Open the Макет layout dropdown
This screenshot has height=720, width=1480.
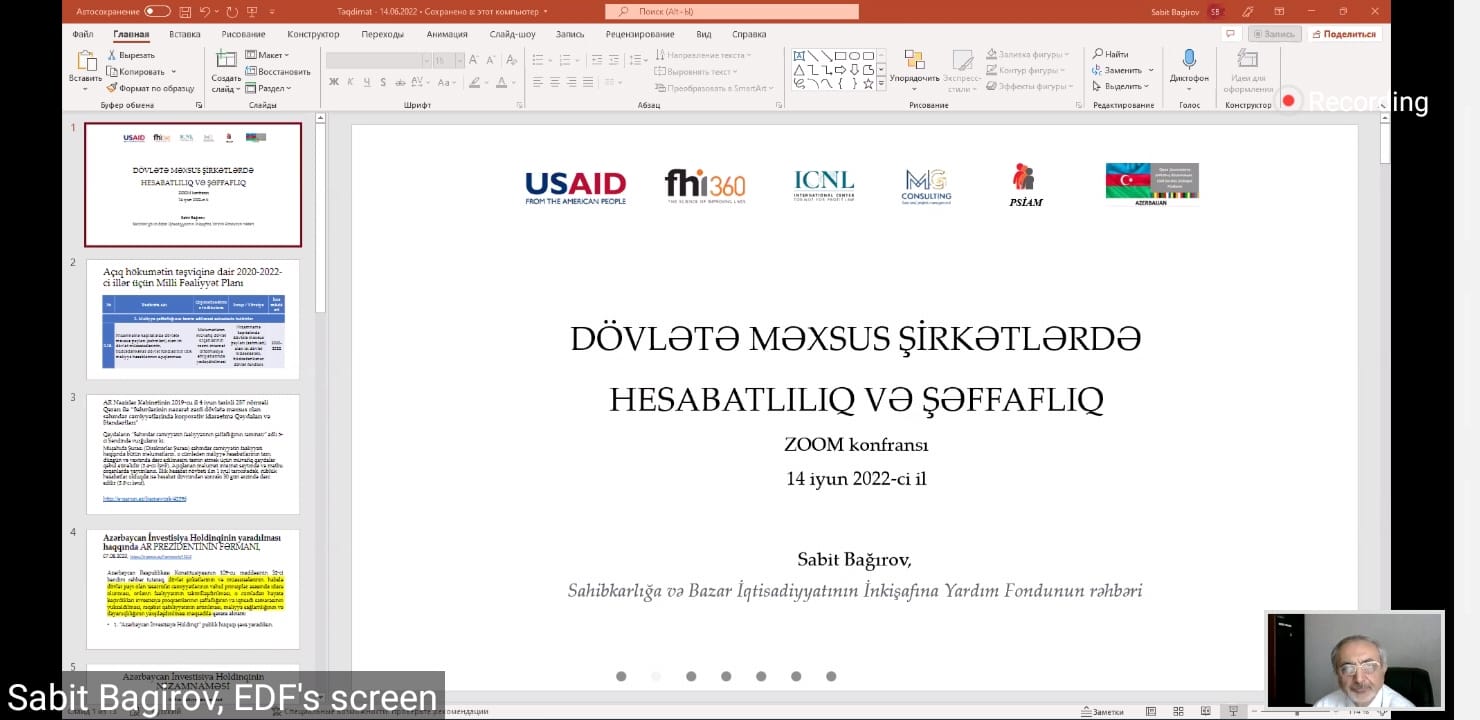point(267,55)
